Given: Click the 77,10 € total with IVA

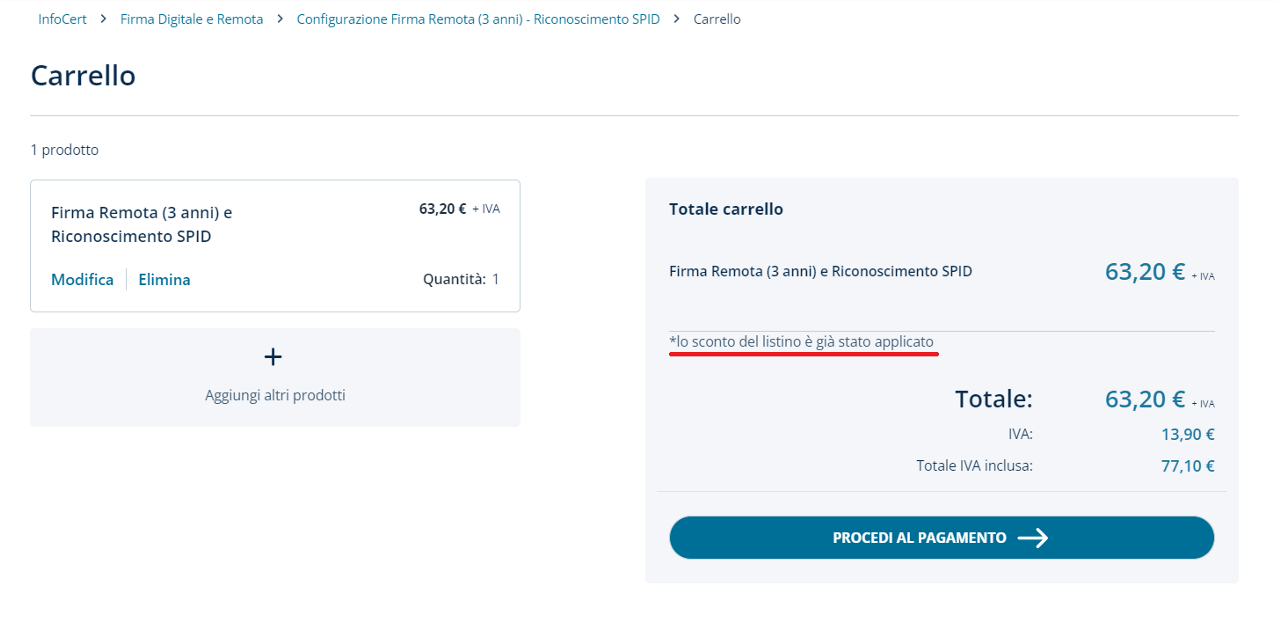Looking at the screenshot, I should [1188, 465].
